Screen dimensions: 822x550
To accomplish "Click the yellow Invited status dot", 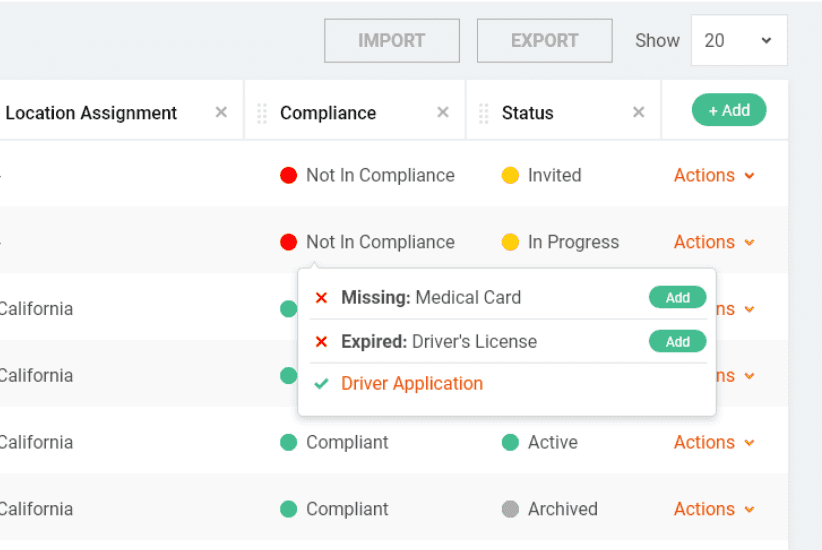I will pos(510,176).
